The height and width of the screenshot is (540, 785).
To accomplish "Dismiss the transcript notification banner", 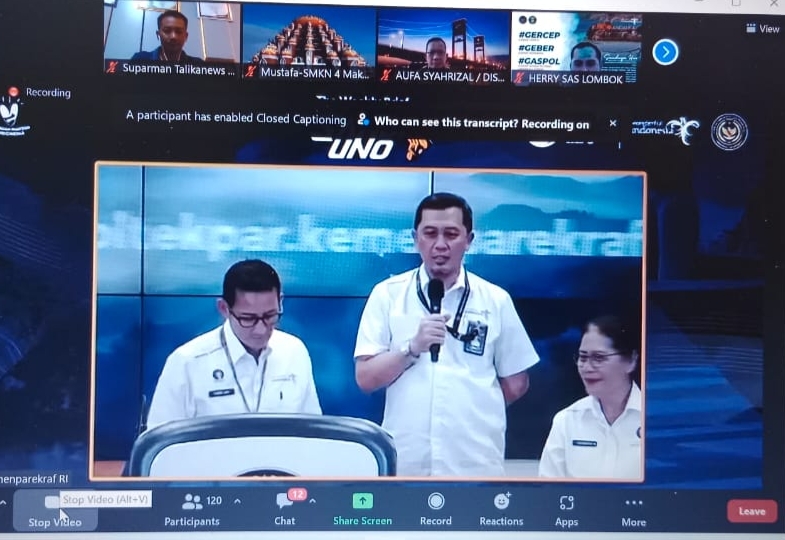I will (x=612, y=124).
